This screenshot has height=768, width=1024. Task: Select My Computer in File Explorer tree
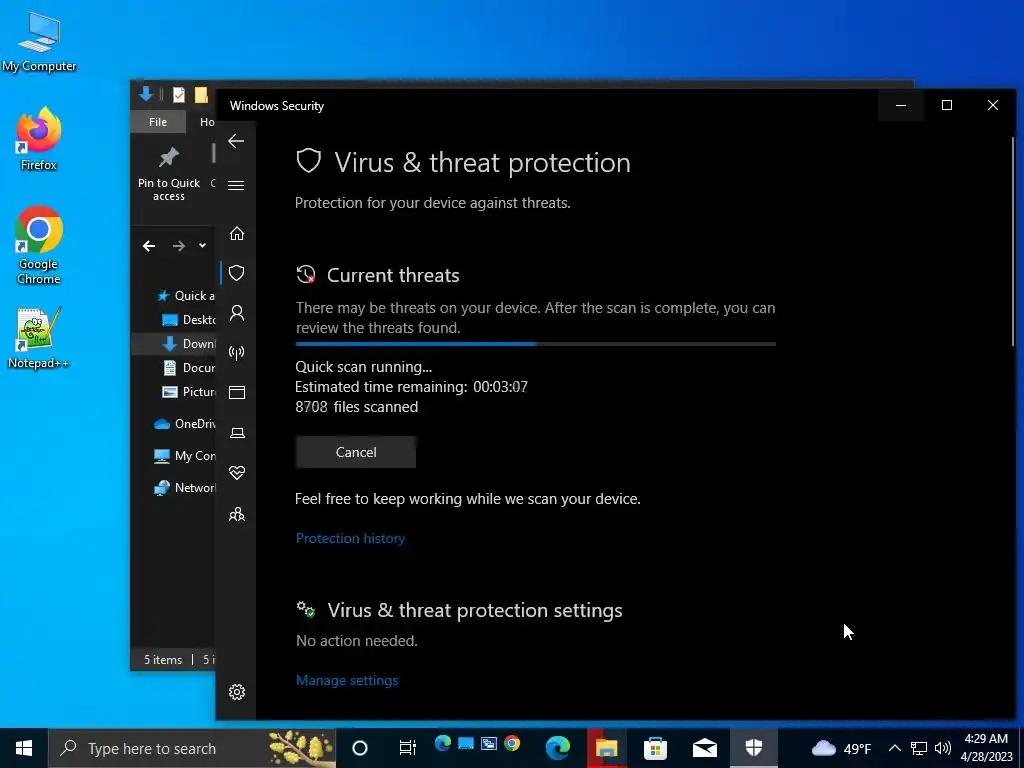click(x=184, y=456)
